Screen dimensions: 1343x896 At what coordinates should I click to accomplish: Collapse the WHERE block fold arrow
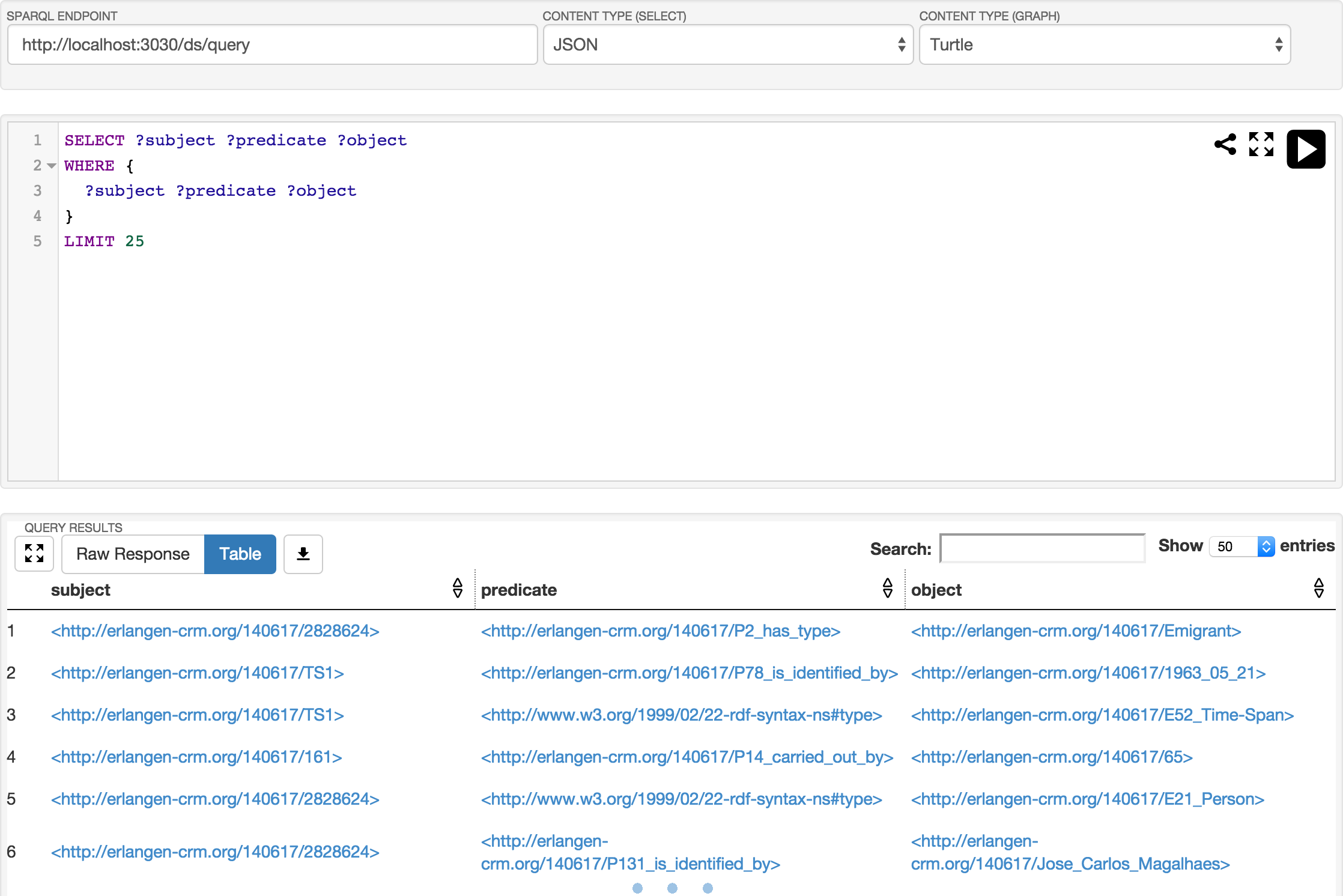[52, 166]
